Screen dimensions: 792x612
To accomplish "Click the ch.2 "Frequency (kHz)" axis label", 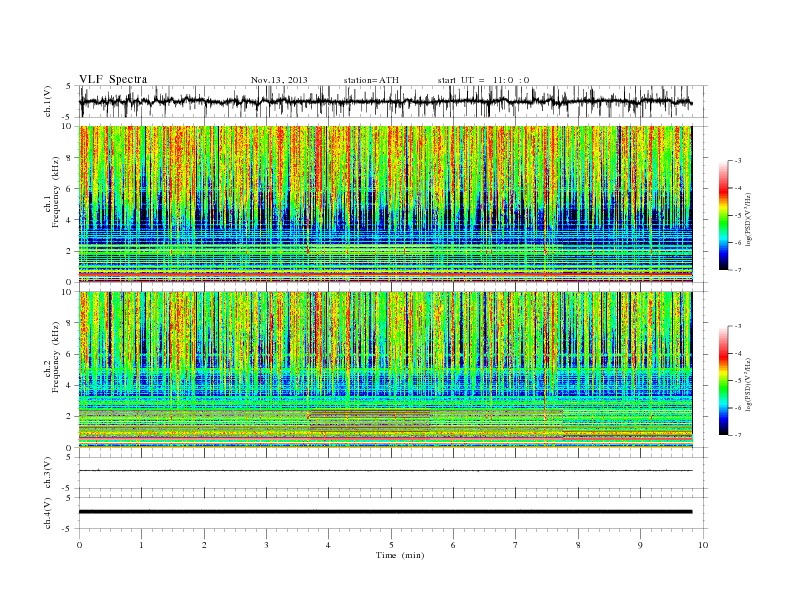I will pyautogui.click(x=57, y=357).
